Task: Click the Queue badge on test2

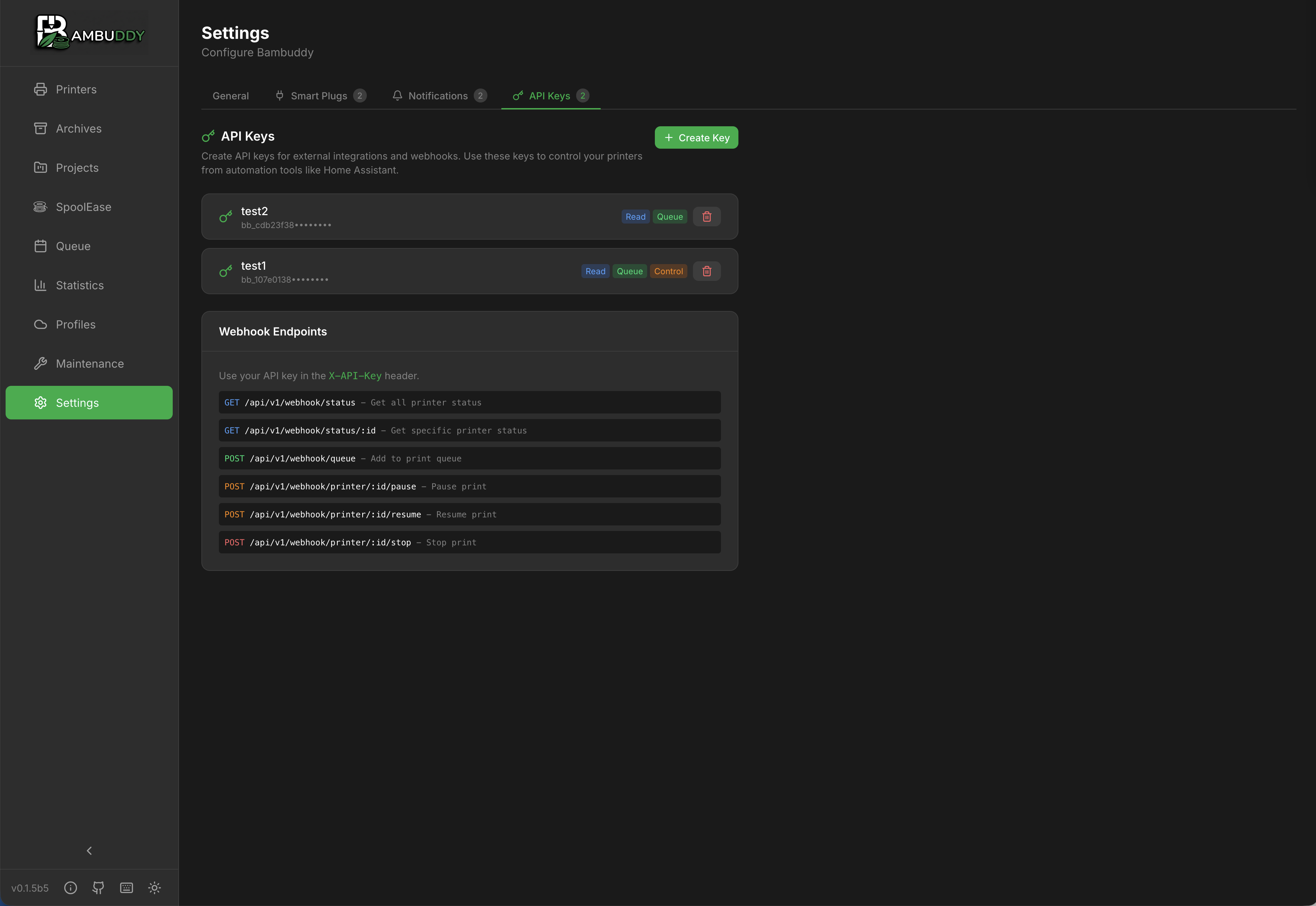Action: pyautogui.click(x=670, y=216)
